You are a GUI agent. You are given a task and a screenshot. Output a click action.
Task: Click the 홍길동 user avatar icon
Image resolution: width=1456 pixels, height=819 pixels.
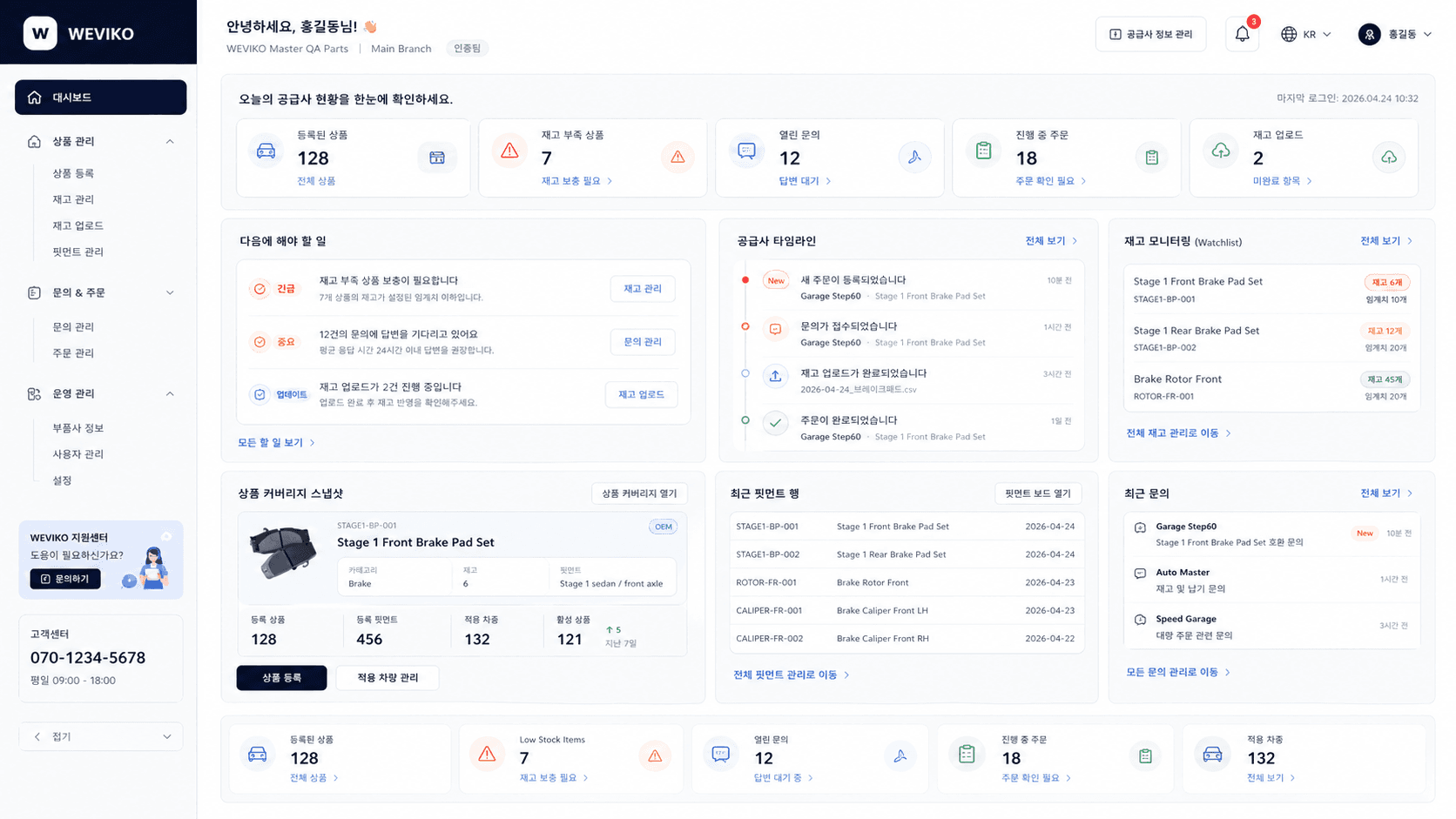(x=1369, y=34)
